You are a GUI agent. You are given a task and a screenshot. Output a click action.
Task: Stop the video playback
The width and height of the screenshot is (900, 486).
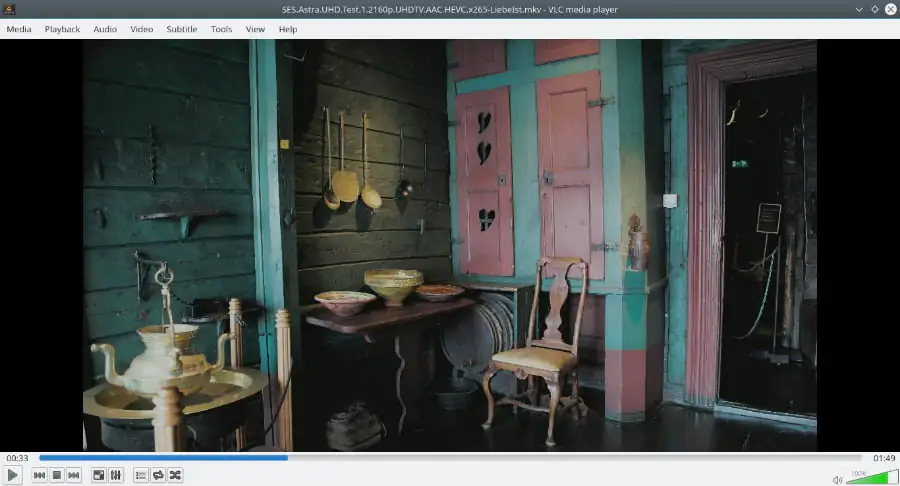coord(57,475)
